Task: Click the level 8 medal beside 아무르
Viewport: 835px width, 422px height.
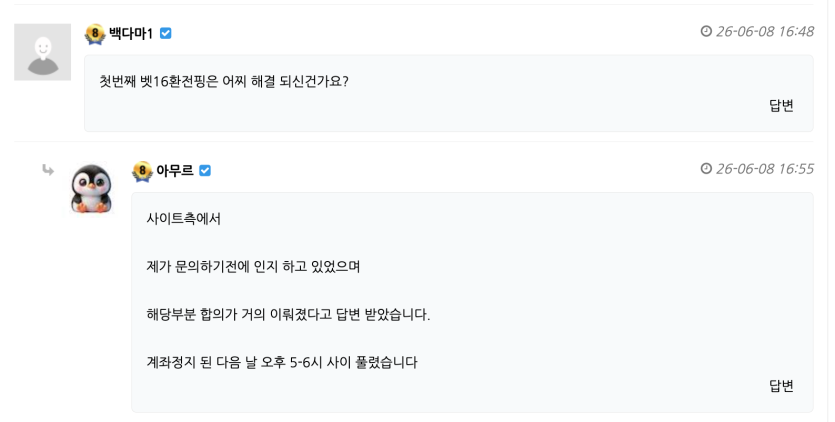Action: 142,172
